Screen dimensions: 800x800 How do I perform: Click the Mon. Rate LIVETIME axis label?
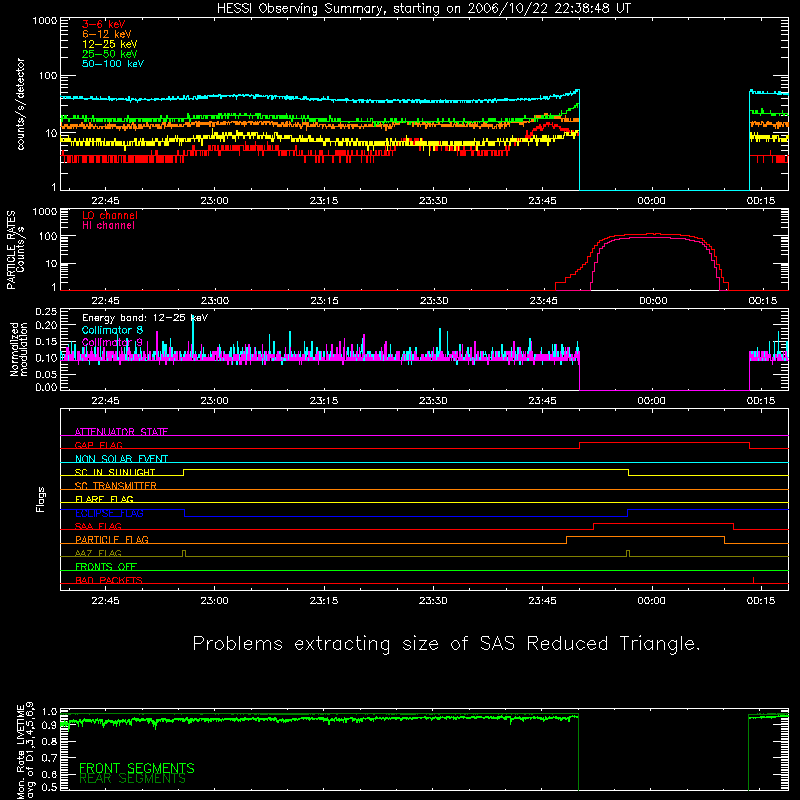(x=25, y=751)
